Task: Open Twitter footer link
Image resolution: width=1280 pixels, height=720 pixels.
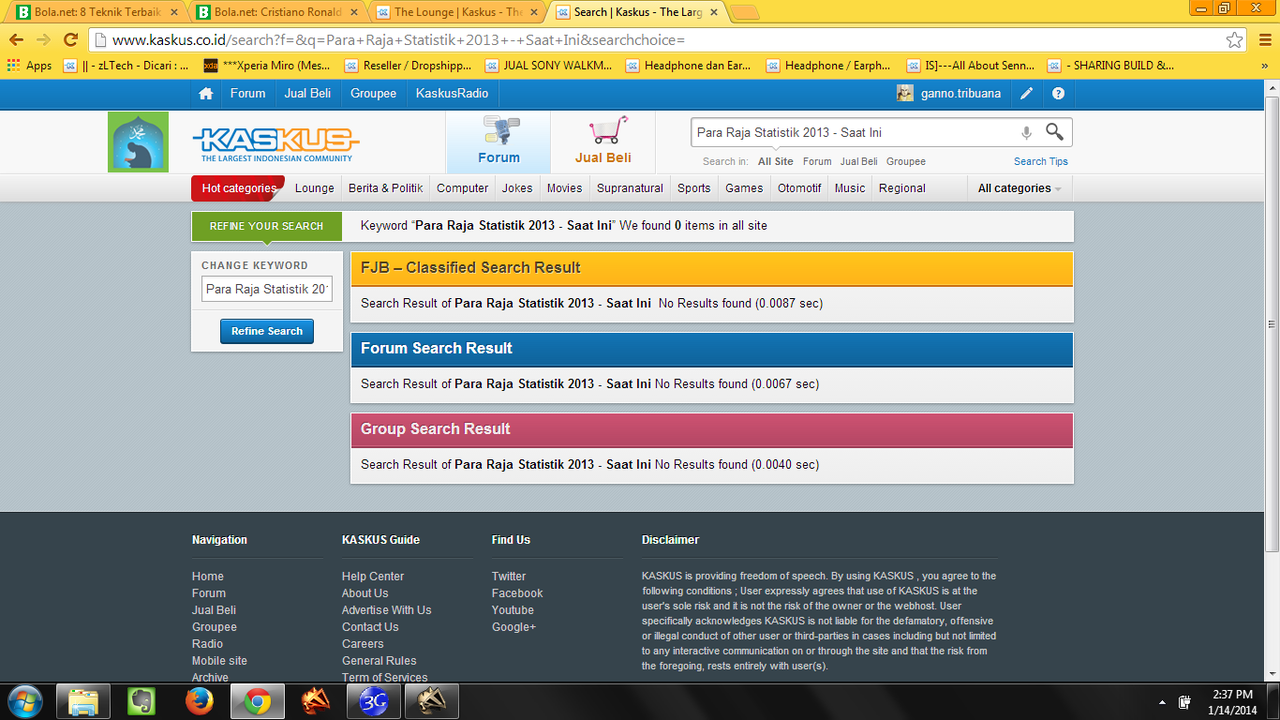Action: [x=509, y=576]
